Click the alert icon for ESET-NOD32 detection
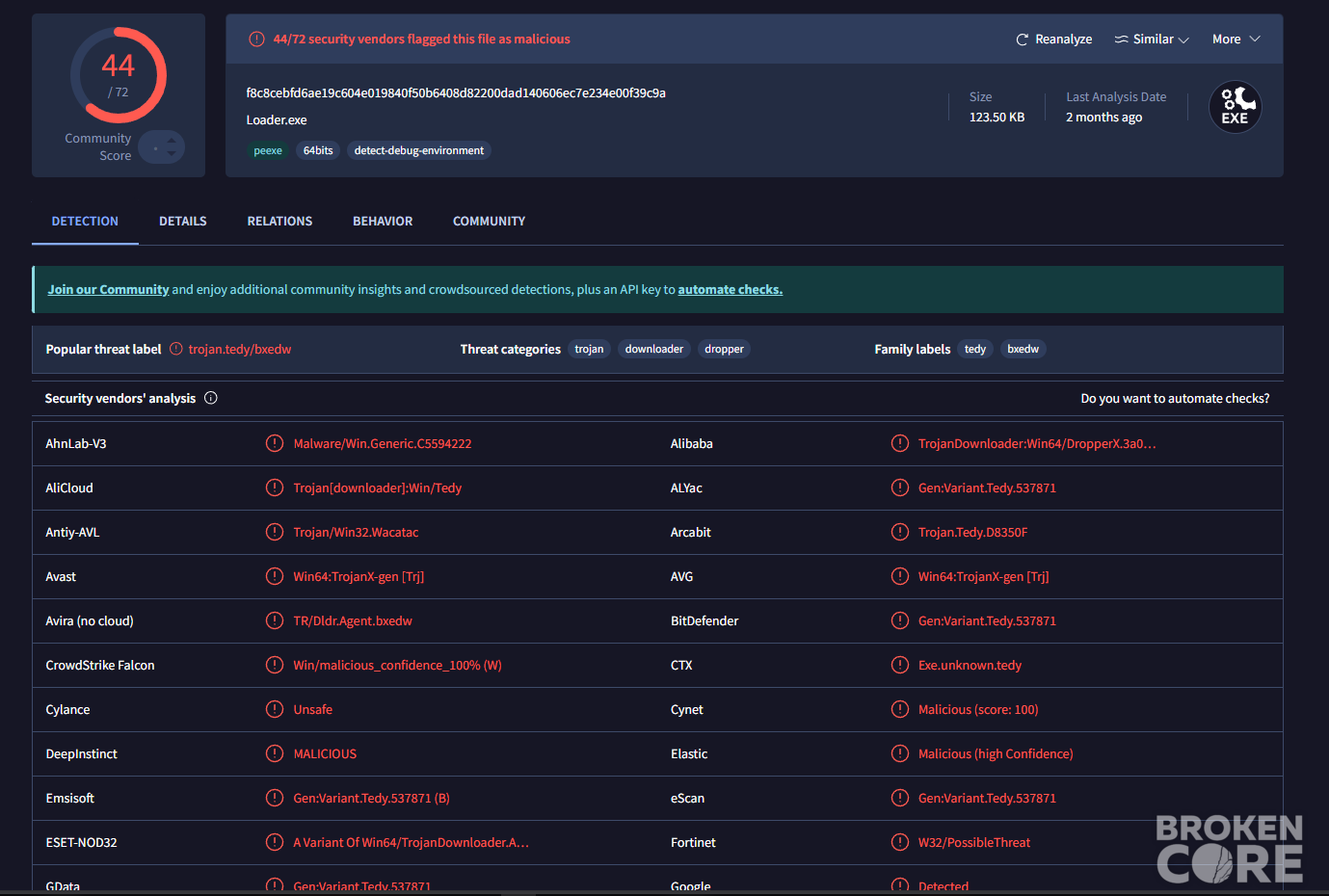The width and height of the screenshot is (1329, 896). (275, 842)
